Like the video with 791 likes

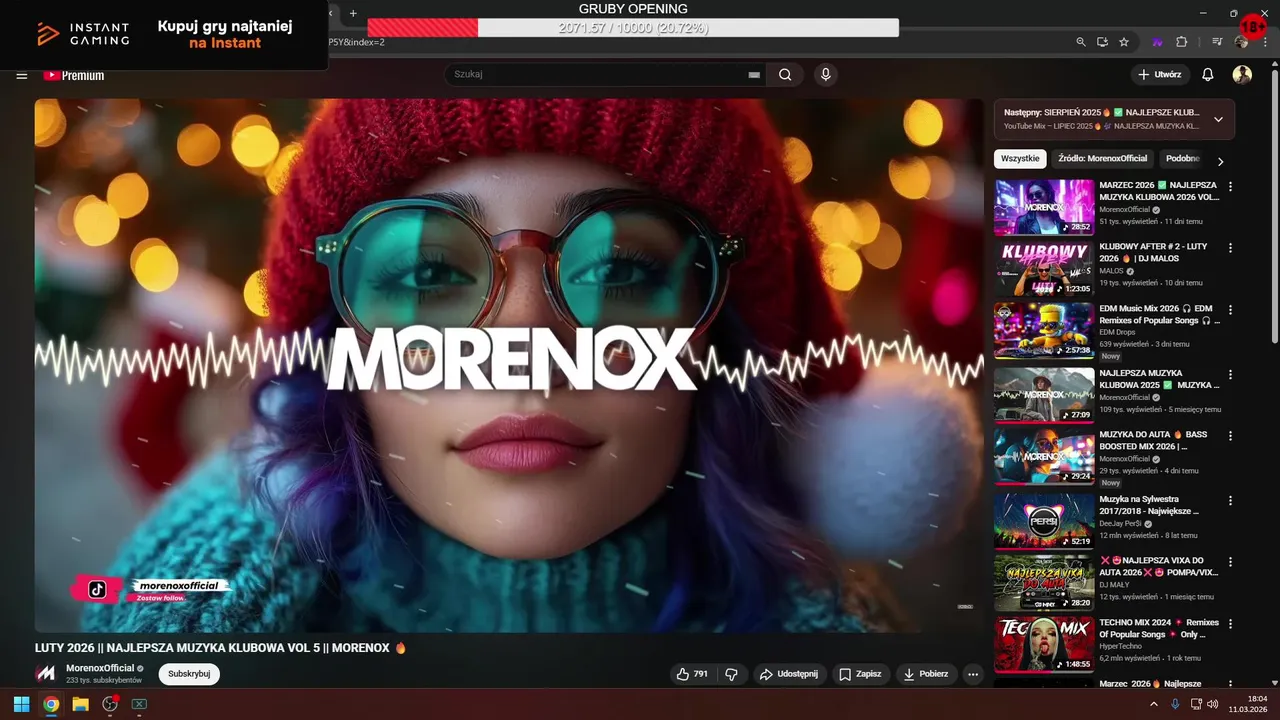point(692,674)
